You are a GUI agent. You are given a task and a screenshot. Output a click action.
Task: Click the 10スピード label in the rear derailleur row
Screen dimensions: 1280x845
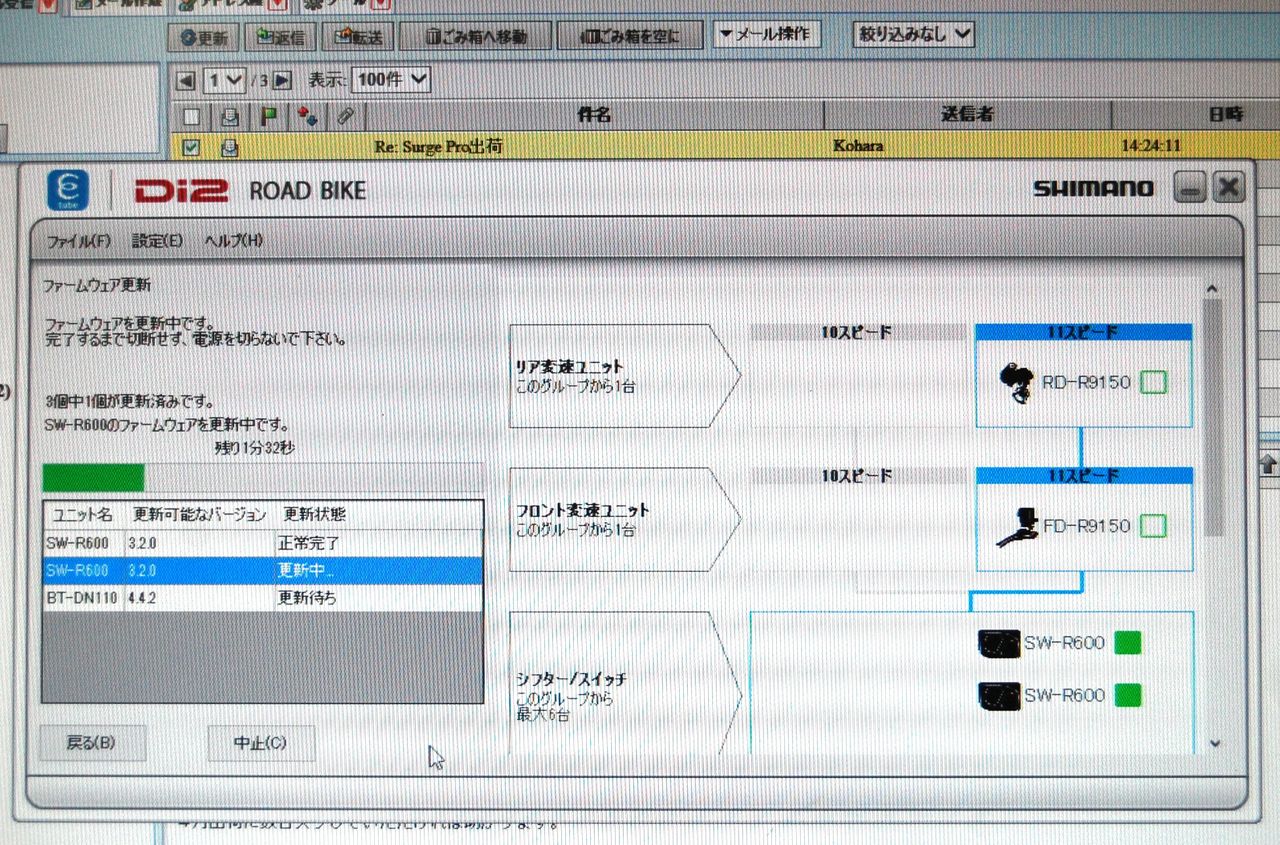(857, 333)
